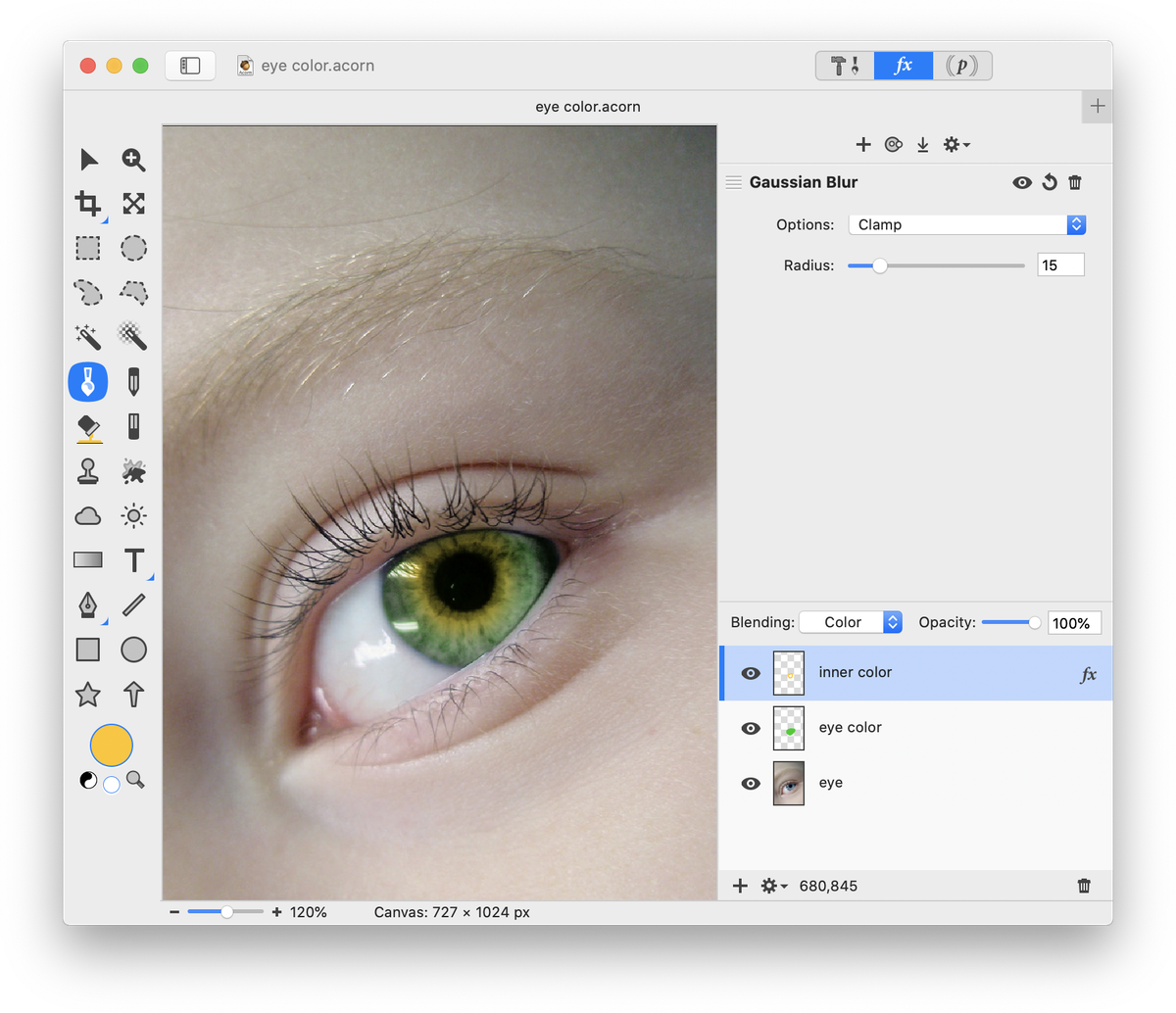Viewport: 1176px width, 1013px height.
Task: Select the Move arrow tool
Action: click(88, 159)
